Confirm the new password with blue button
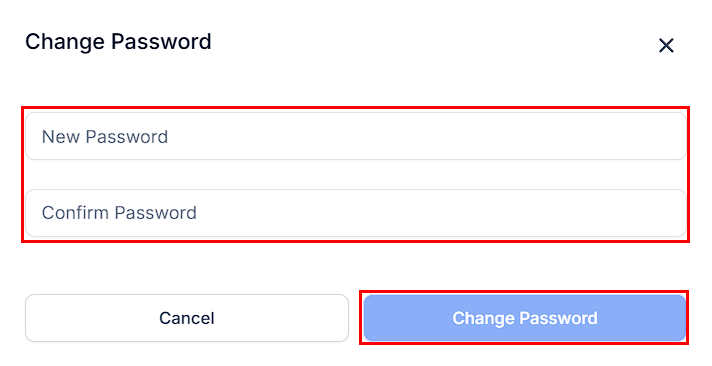This screenshot has height=366, width=712. (x=524, y=318)
